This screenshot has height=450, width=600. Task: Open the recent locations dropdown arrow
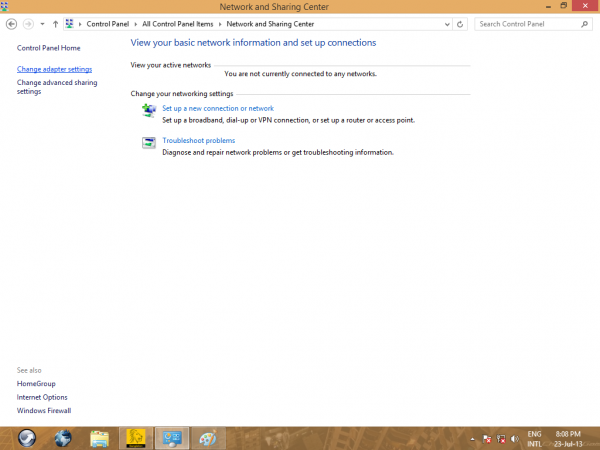tap(42, 24)
